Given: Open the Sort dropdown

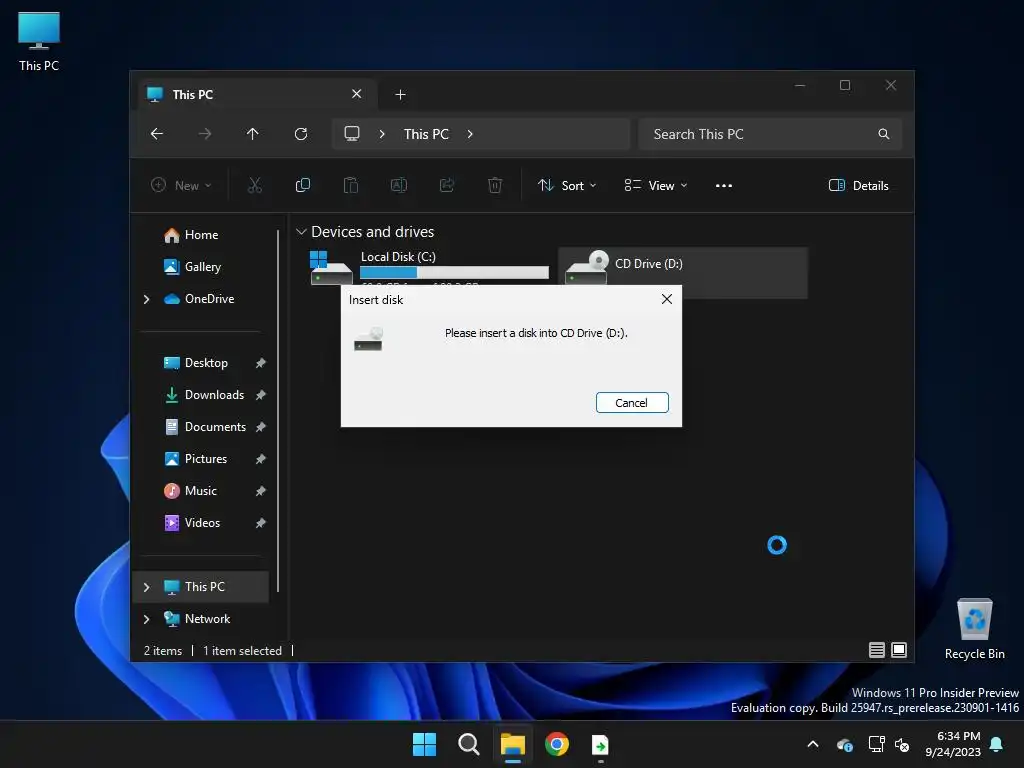Looking at the screenshot, I should pos(567,185).
